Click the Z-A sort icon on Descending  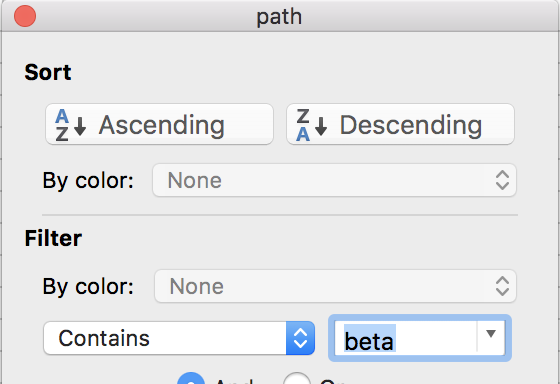(311, 125)
